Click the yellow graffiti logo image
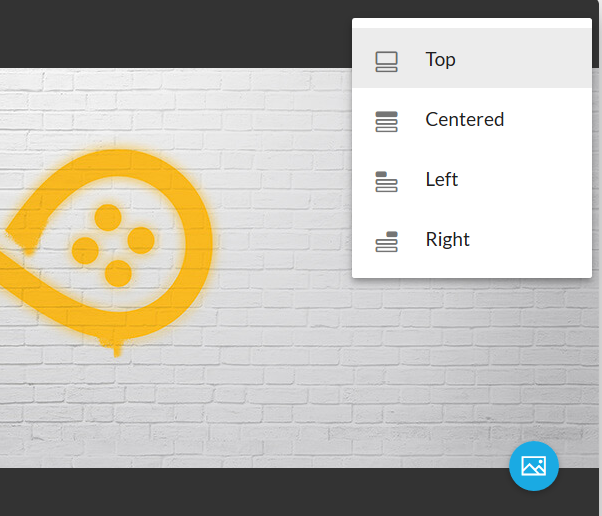Viewport: 602px width, 516px height. [106, 252]
